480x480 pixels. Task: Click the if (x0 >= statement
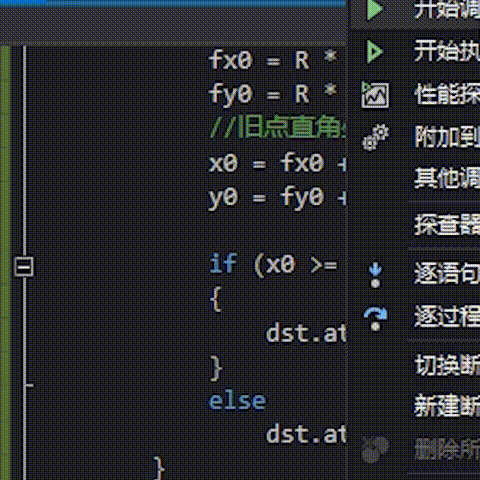[x=273, y=265]
